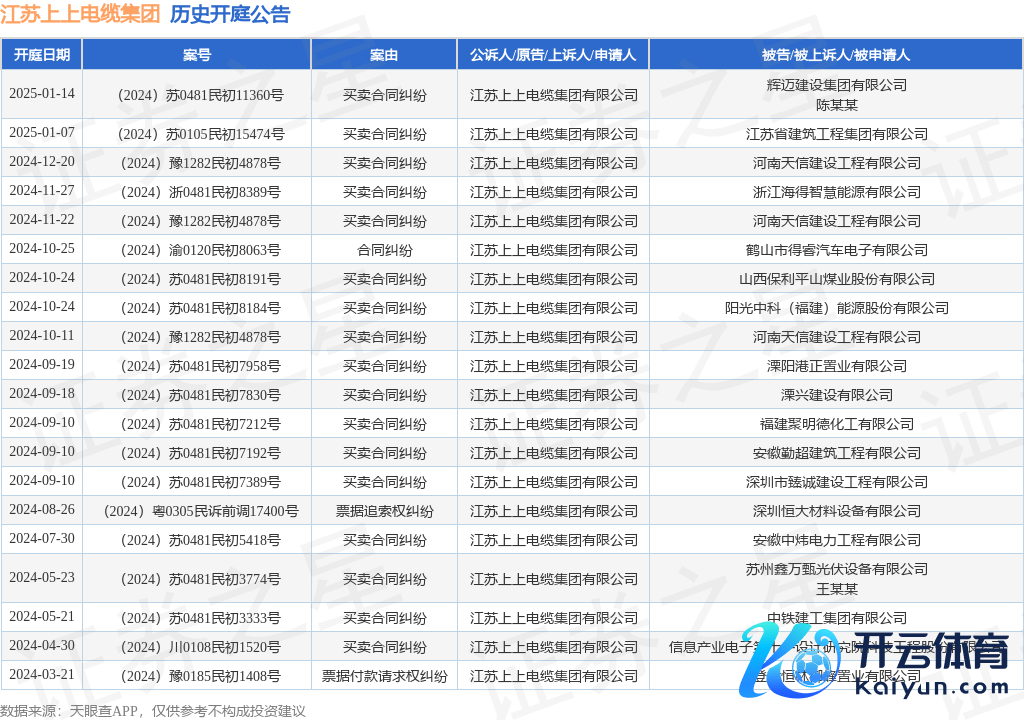Click defendant 阳光中科（福建）能源股份有限公司
The width and height of the screenshot is (1024, 720).
tap(836, 308)
